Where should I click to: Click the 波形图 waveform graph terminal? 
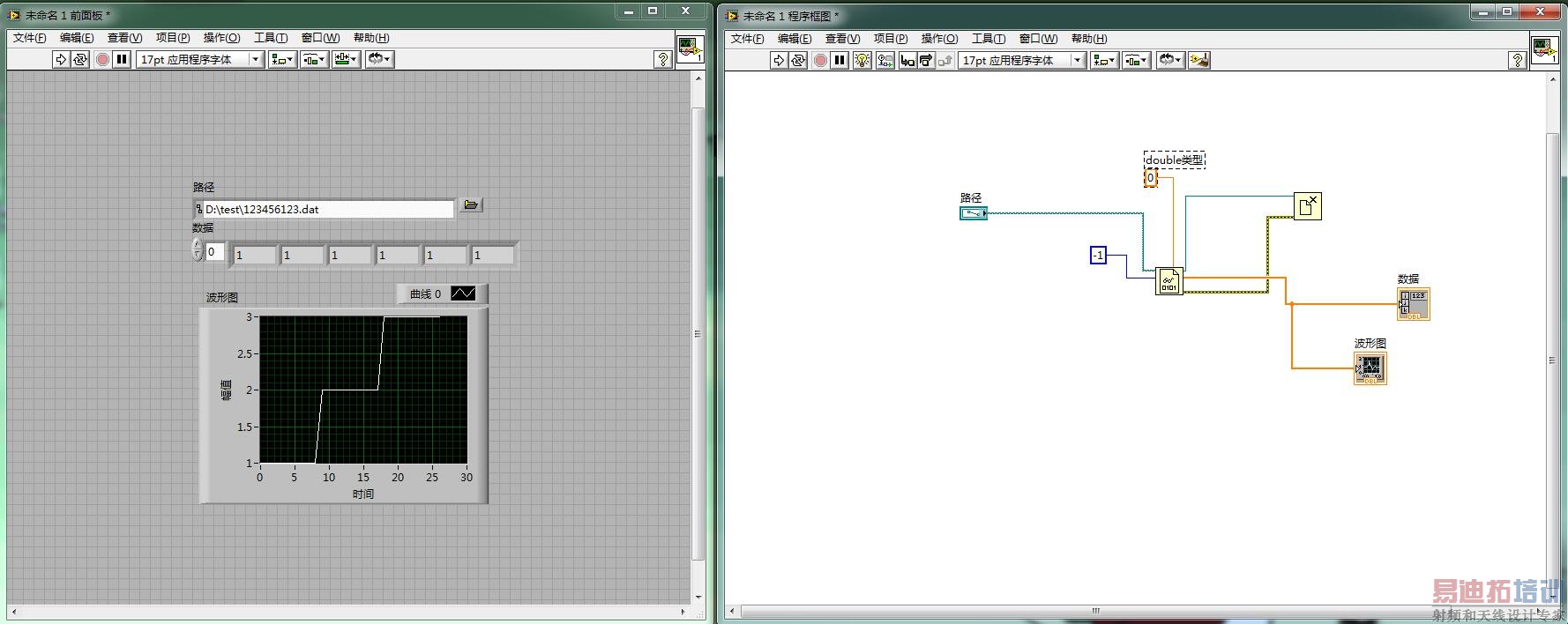pos(1370,368)
